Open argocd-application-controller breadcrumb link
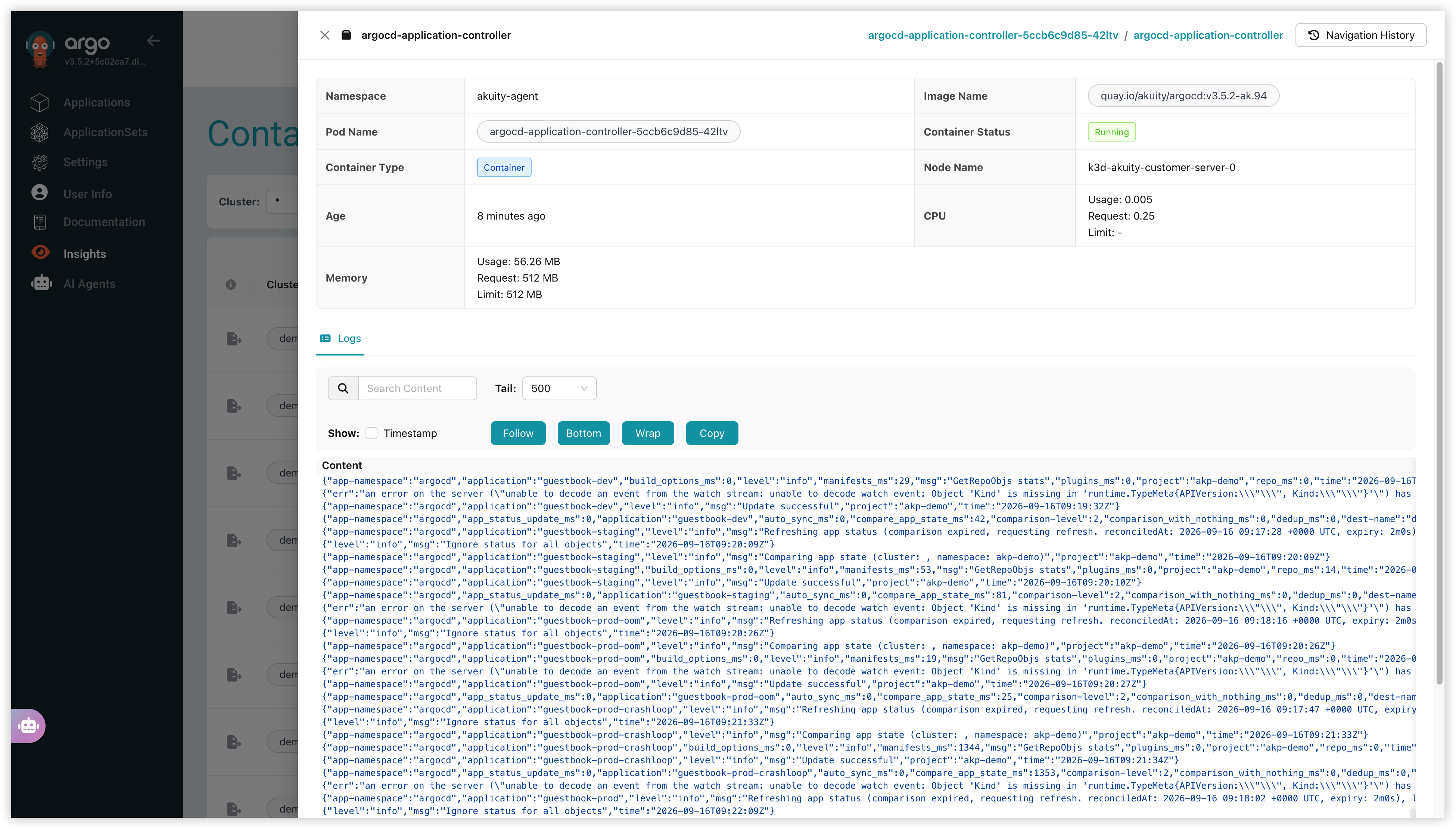This screenshot has width=1456, height=829. 1208,35
